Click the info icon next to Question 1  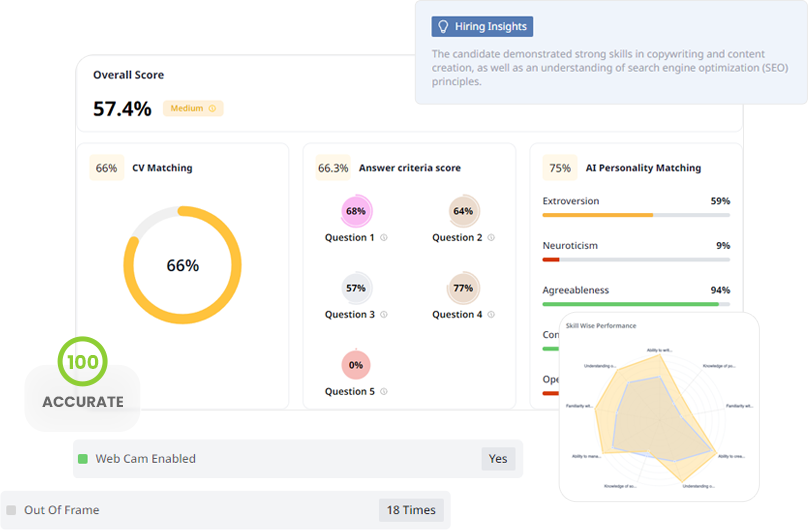384,238
